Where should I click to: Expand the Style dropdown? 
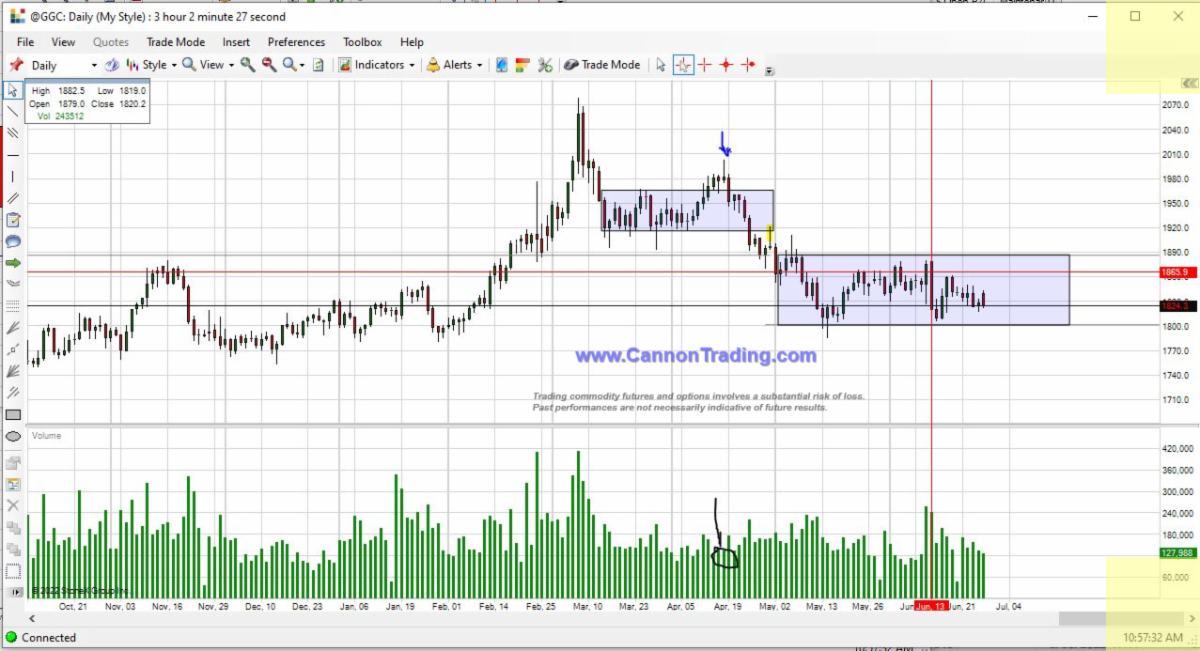[x=174, y=65]
